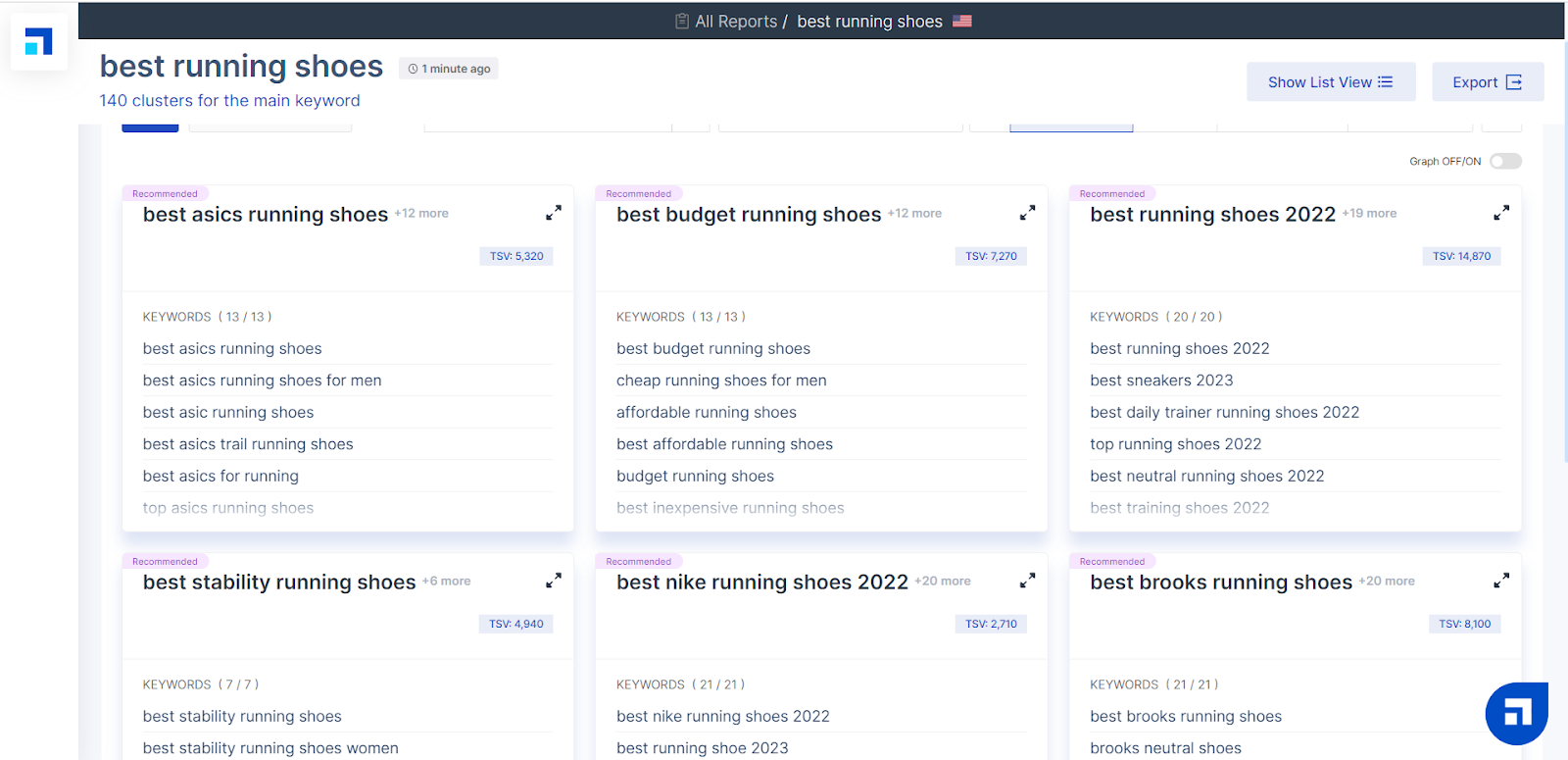Image resolution: width=1568 pixels, height=760 pixels.
Task: Expand the best running shoes 2022 card
Action: (1500, 213)
